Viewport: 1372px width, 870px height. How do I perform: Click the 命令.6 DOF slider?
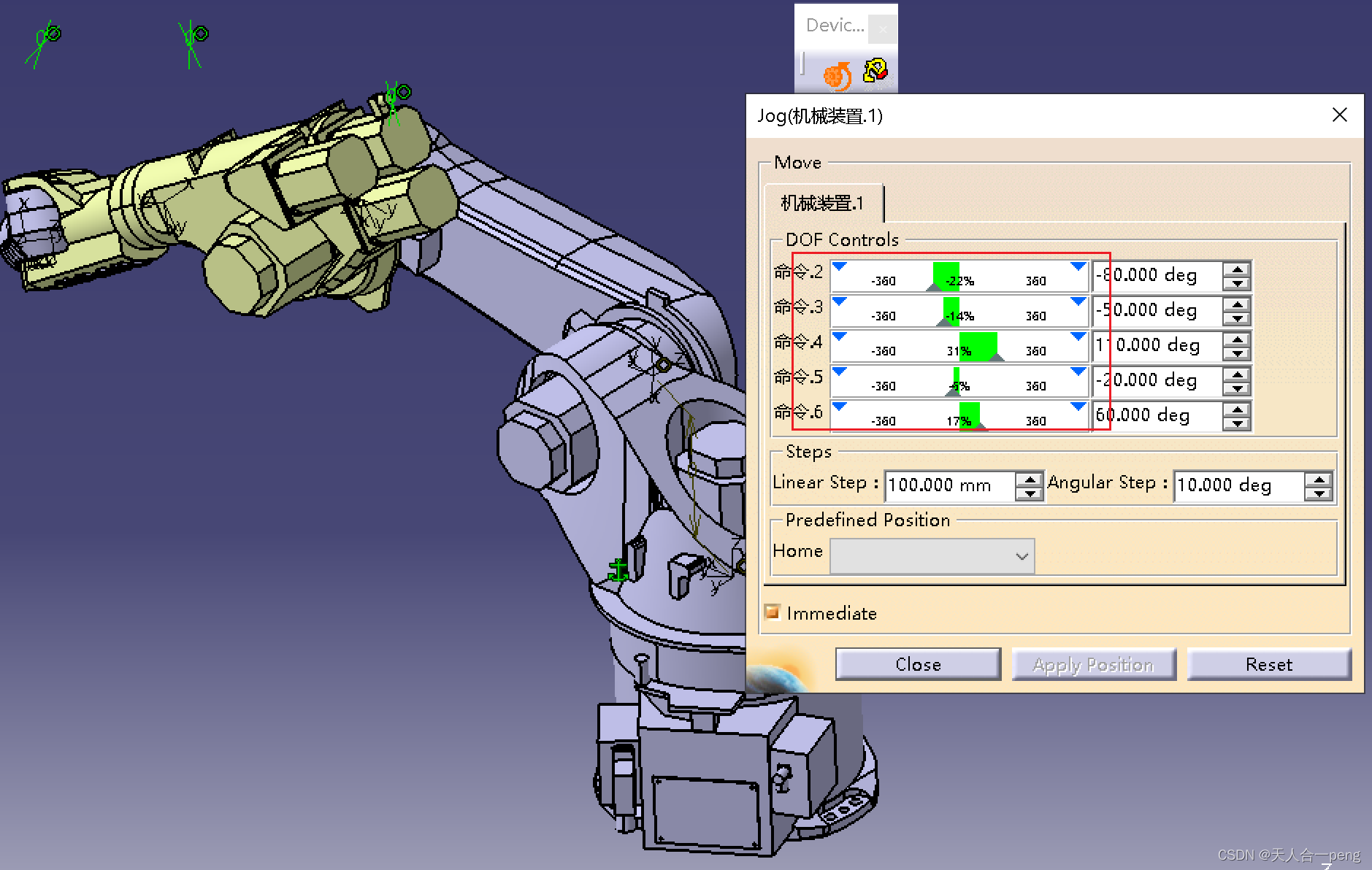coord(959,417)
